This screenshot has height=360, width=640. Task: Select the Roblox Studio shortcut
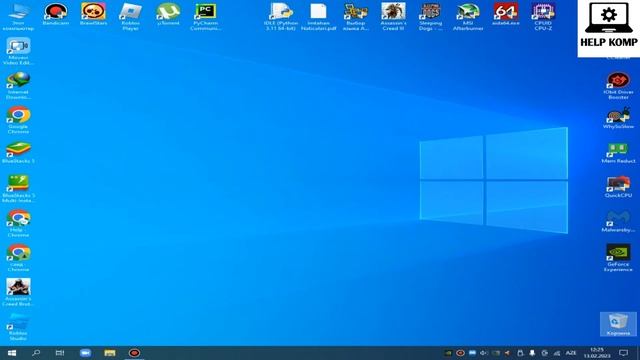click(x=18, y=327)
